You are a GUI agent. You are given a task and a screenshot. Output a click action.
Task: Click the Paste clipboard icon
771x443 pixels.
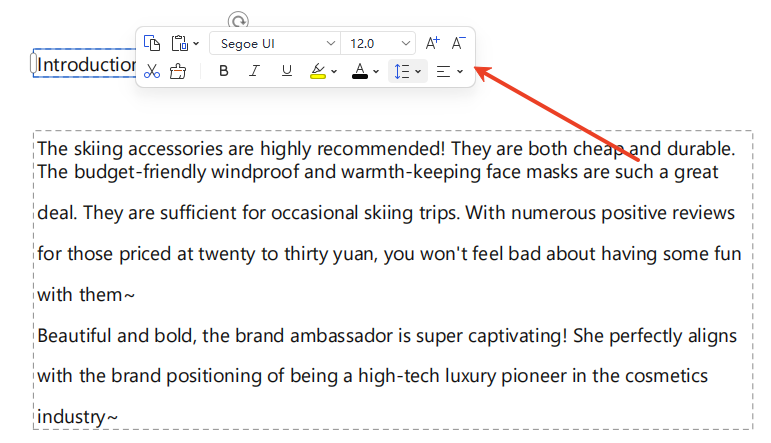pos(179,43)
